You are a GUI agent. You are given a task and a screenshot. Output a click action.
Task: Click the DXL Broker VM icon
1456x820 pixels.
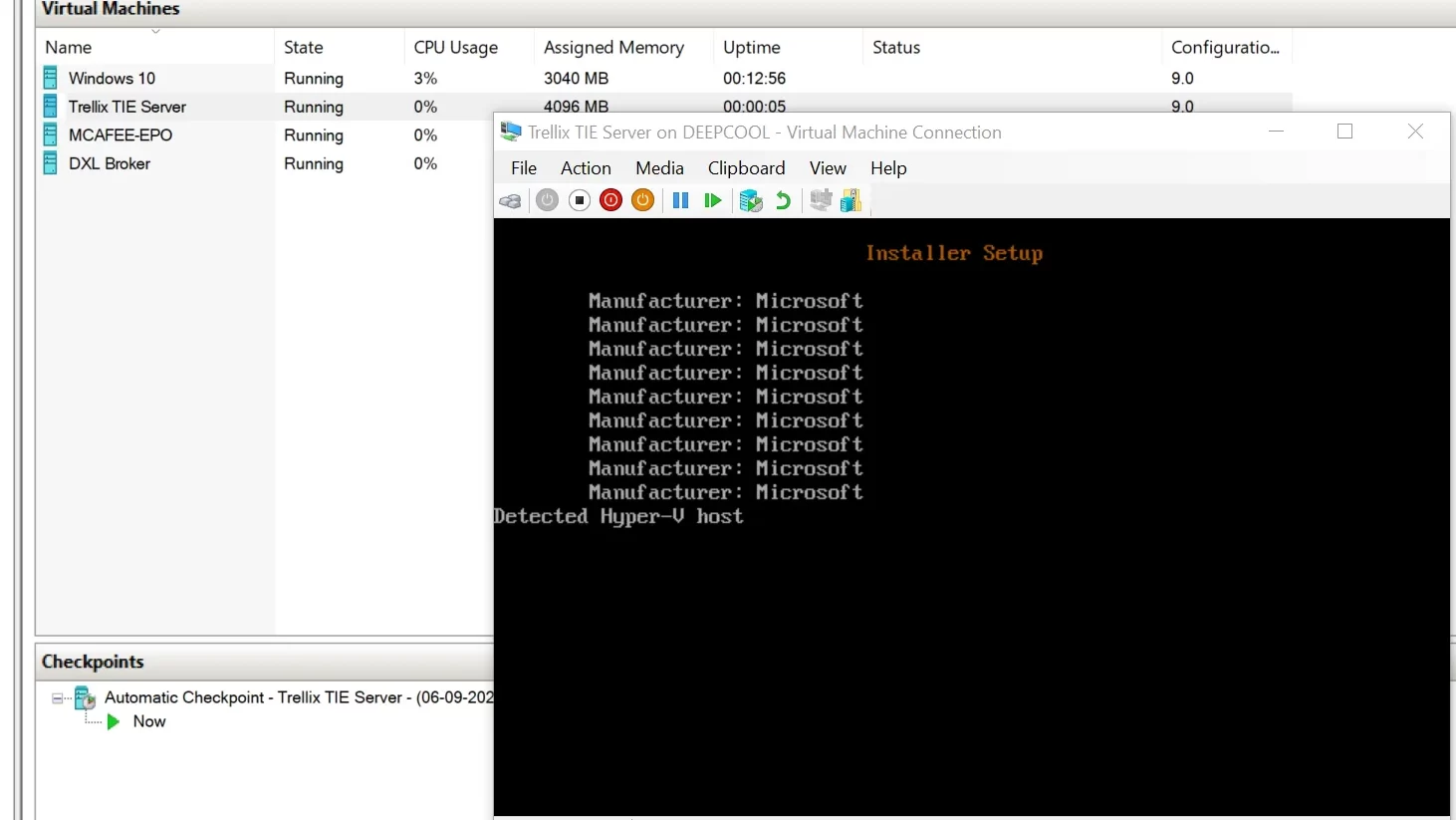[51, 163]
